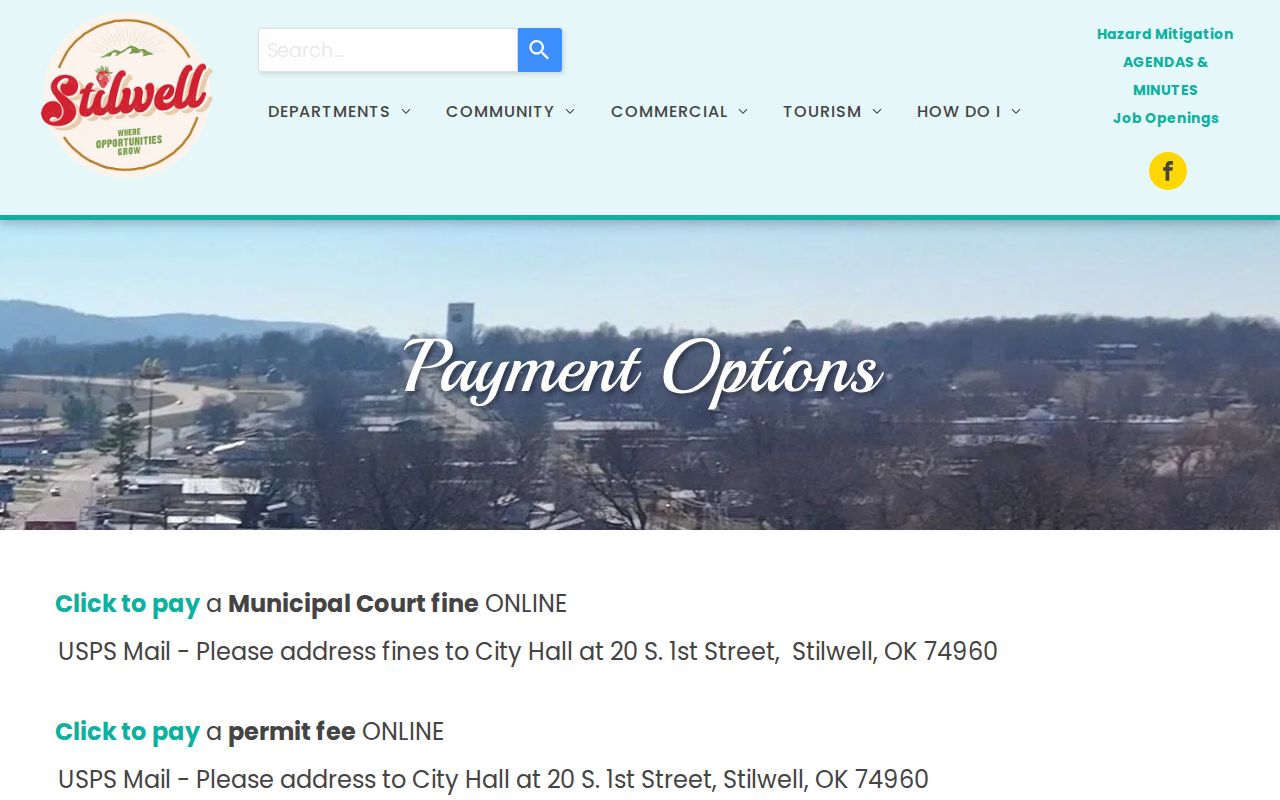Open the Departments menu
This screenshot has height=800, width=1280.
339,111
